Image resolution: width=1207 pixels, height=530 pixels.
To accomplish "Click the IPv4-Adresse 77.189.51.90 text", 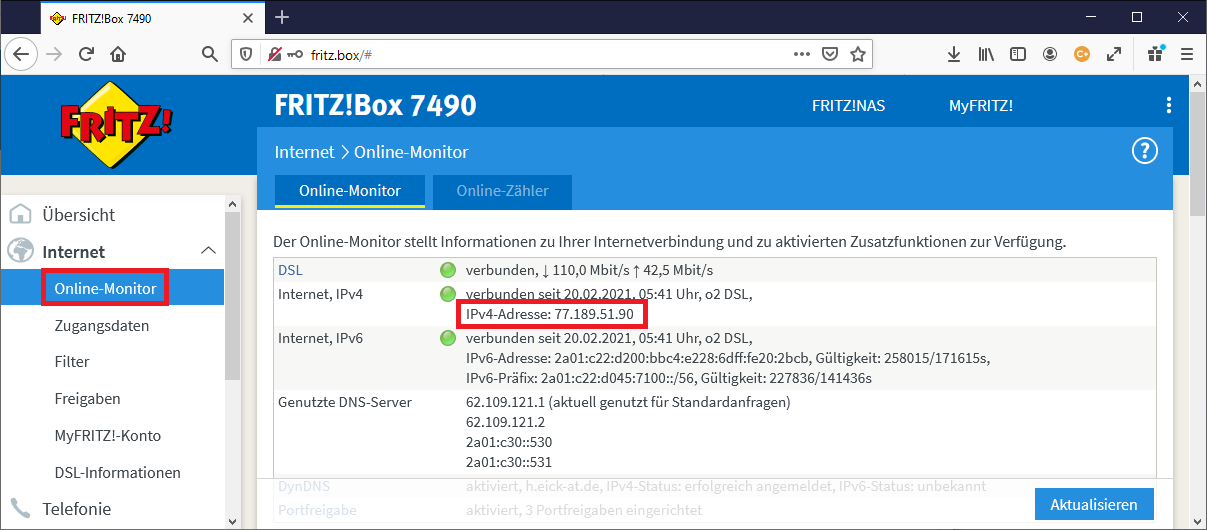I will pyautogui.click(x=550, y=314).
